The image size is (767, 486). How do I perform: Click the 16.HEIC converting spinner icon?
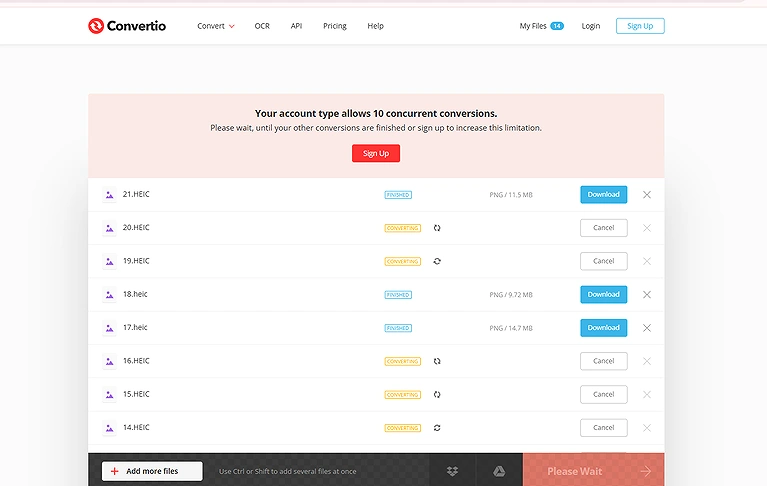coord(437,361)
